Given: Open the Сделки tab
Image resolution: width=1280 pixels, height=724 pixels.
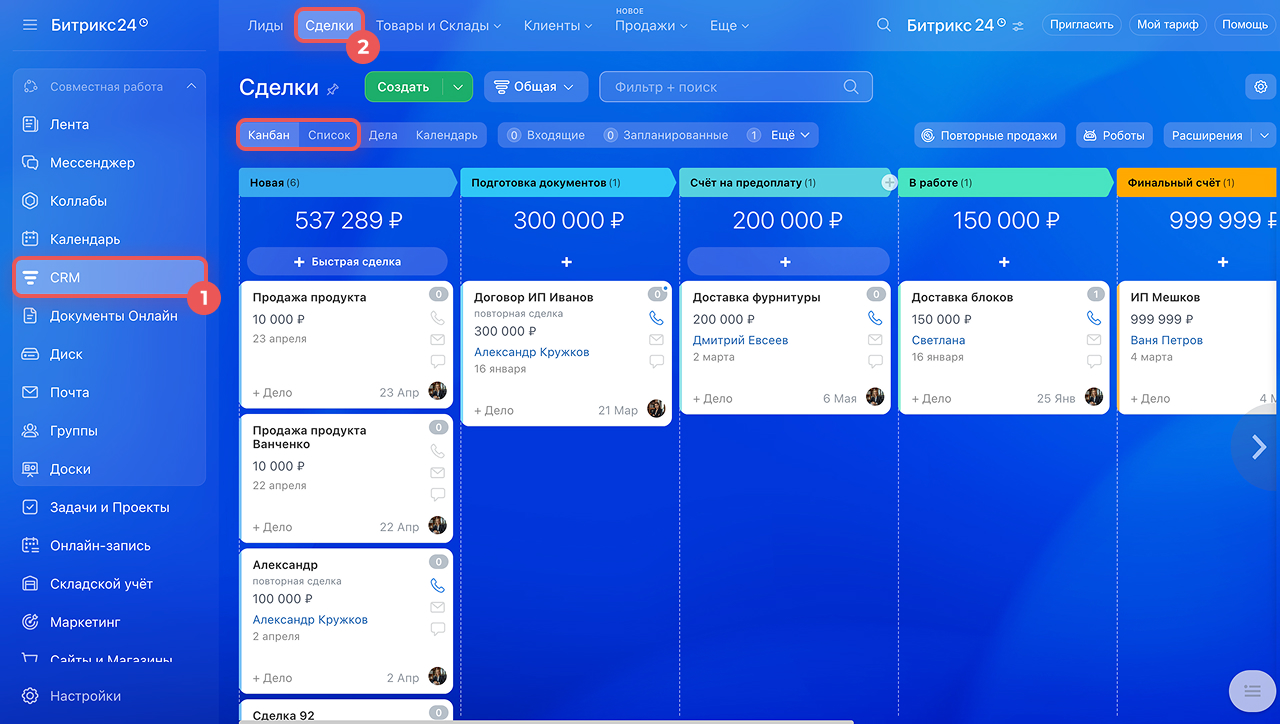Looking at the screenshot, I should click(x=329, y=25).
